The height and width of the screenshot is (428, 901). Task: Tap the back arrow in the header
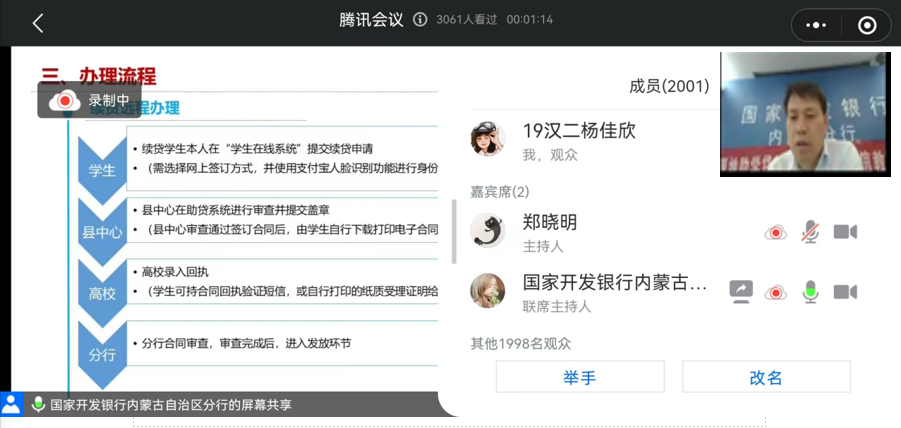click(38, 23)
